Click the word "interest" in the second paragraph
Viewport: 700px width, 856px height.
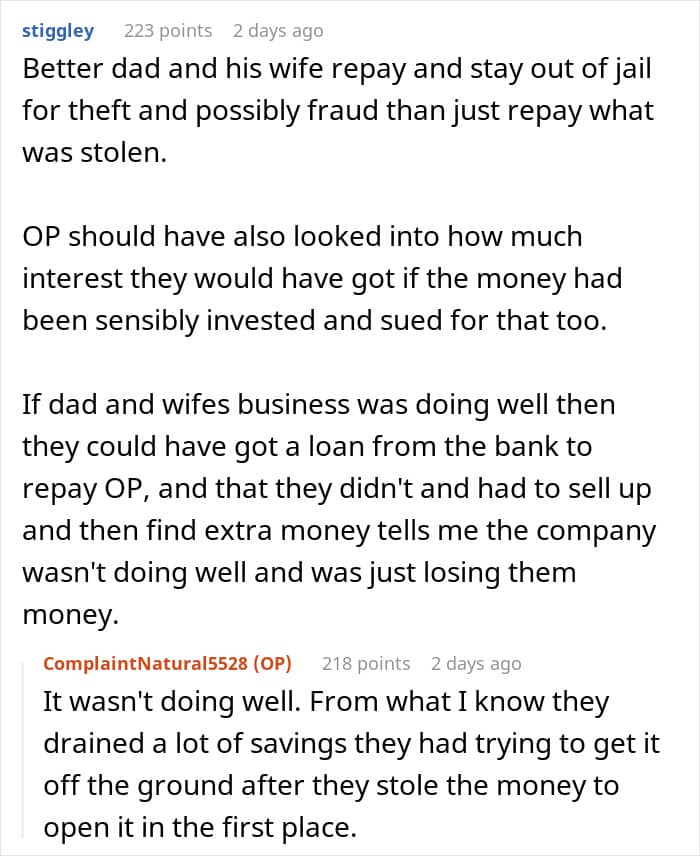[78, 279]
